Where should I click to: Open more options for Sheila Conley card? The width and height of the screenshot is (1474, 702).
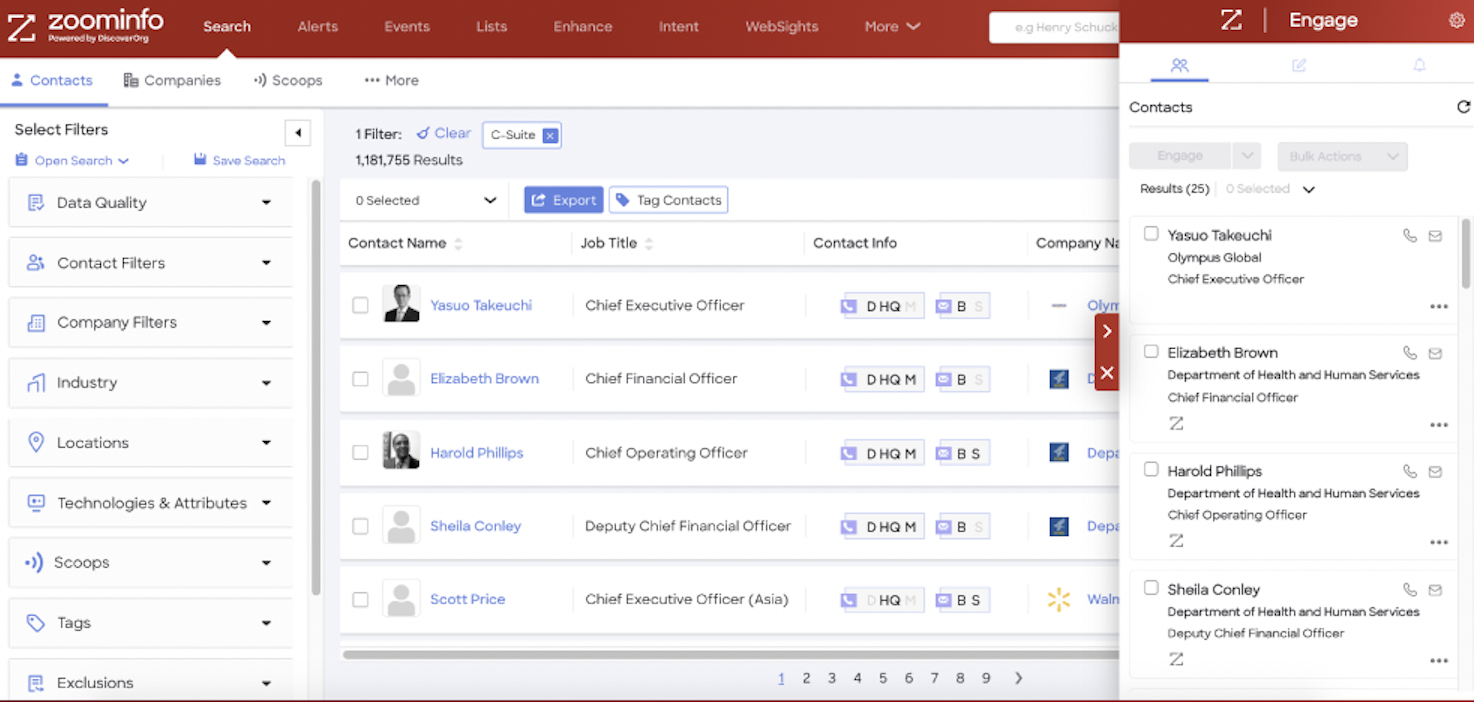[x=1439, y=661]
